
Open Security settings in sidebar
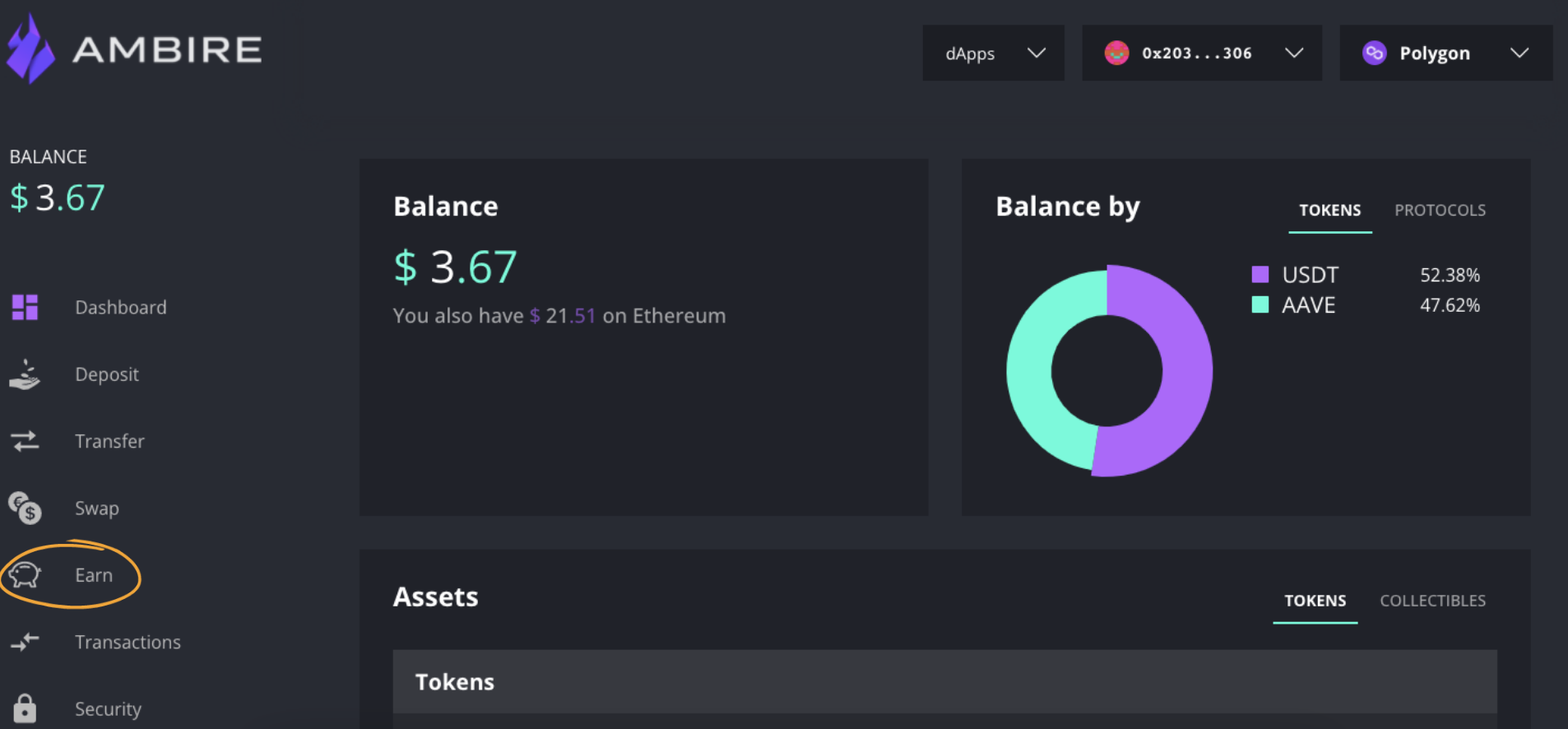click(108, 708)
